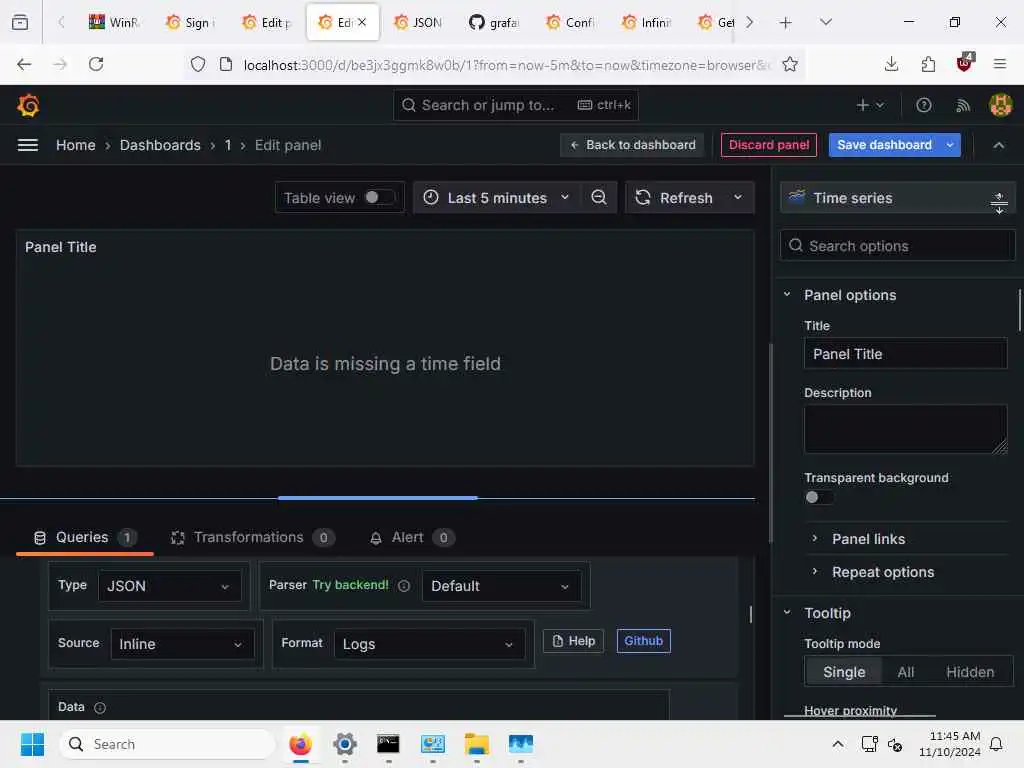Open the user profile avatar

[1000, 105]
